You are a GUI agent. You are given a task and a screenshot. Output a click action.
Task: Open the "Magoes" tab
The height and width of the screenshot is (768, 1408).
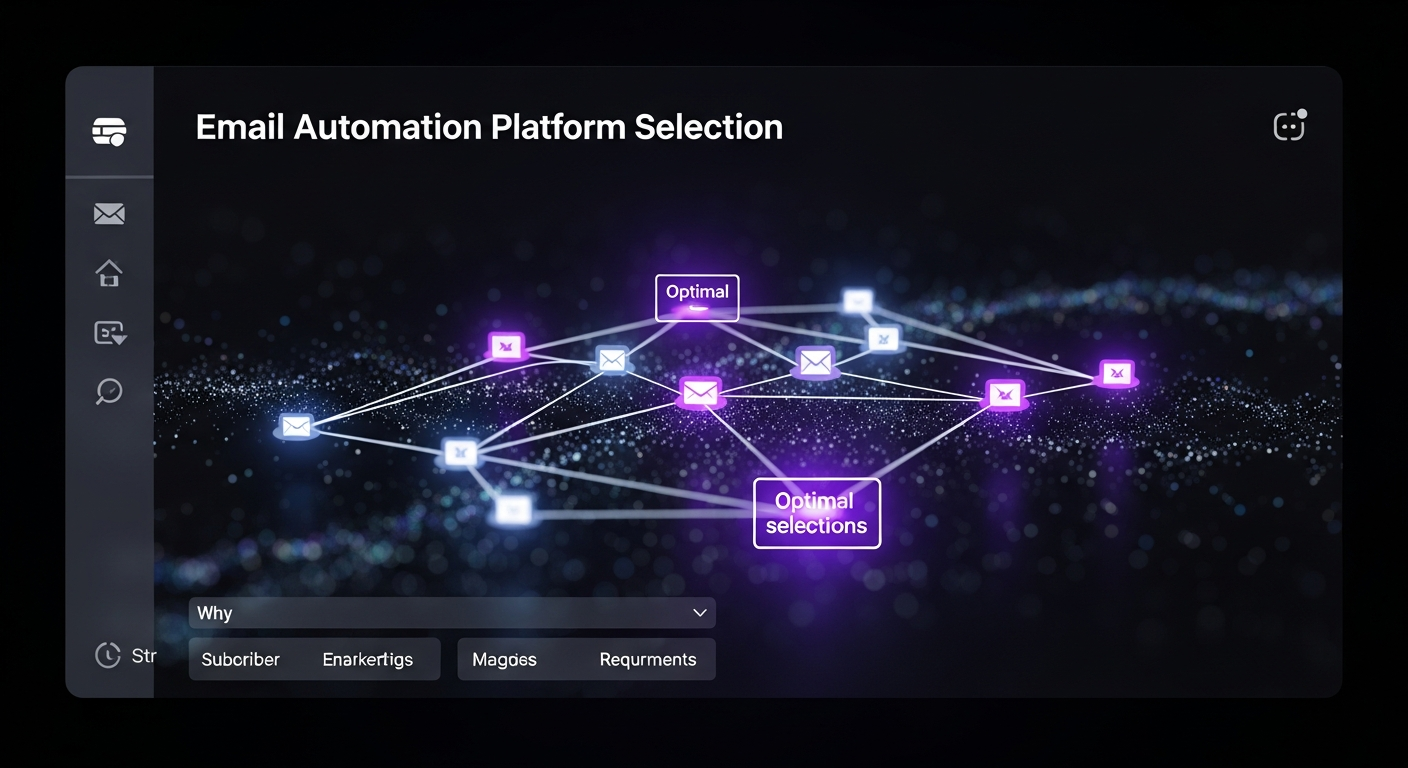[x=504, y=660]
